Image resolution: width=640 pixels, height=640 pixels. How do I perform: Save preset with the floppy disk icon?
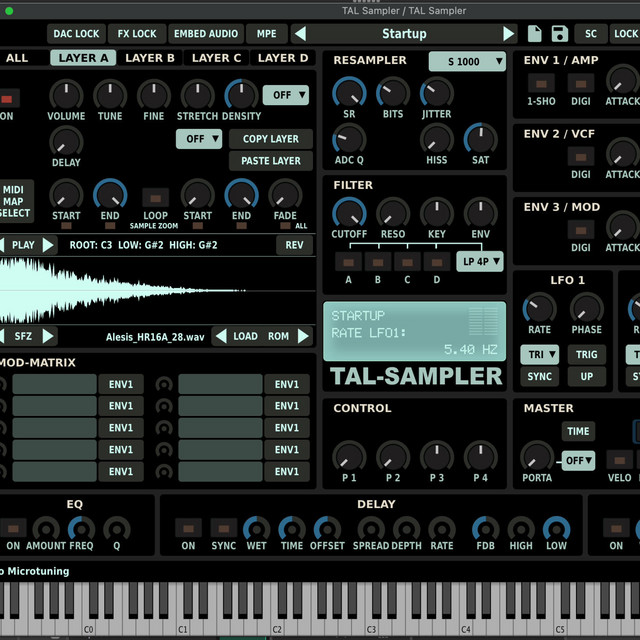pos(560,33)
